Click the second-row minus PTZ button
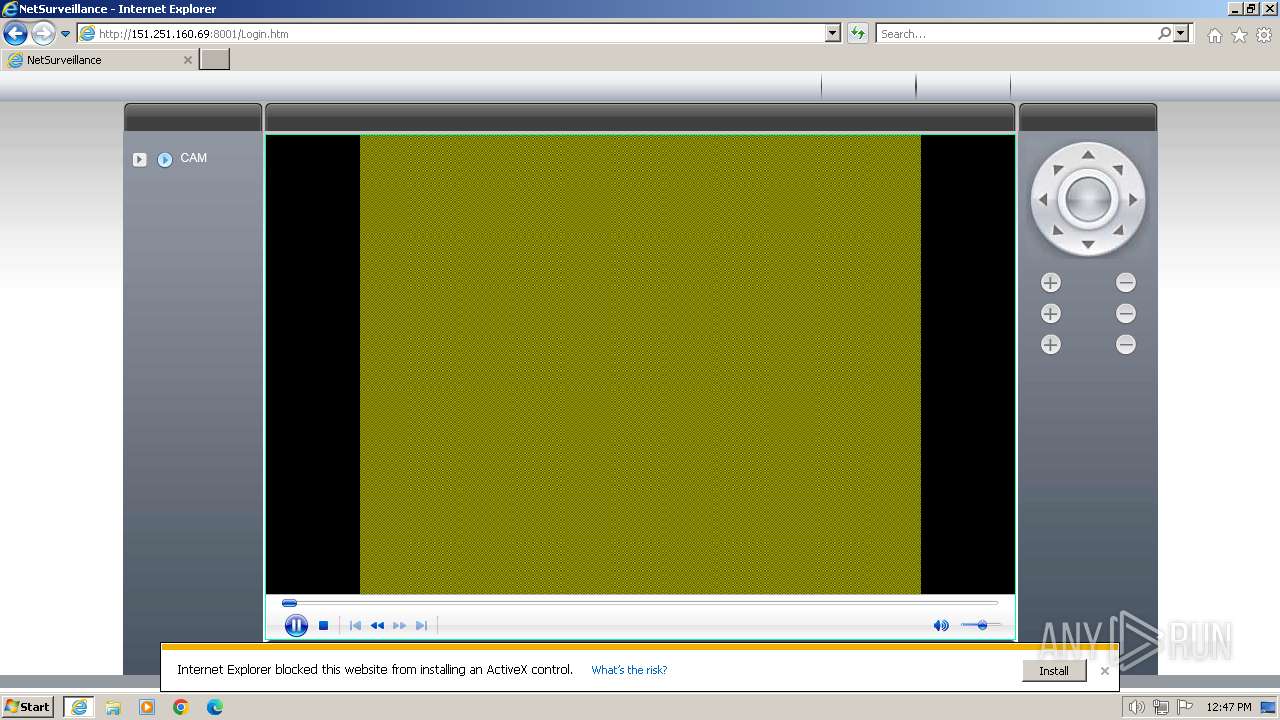1280x720 pixels. pyautogui.click(x=1126, y=314)
